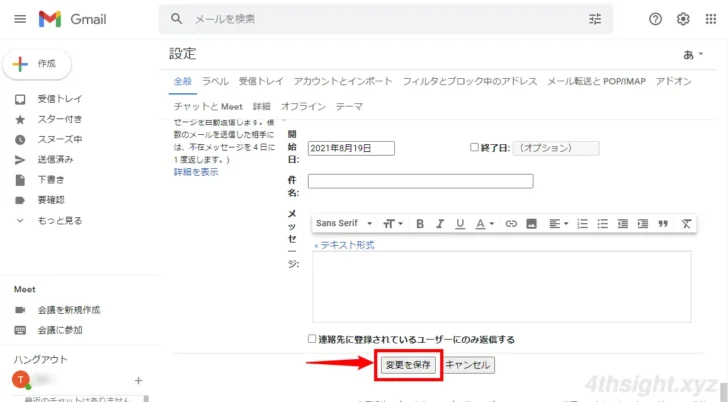Switch to フィルタとブロック中のアドレス tab

pos(469,81)
